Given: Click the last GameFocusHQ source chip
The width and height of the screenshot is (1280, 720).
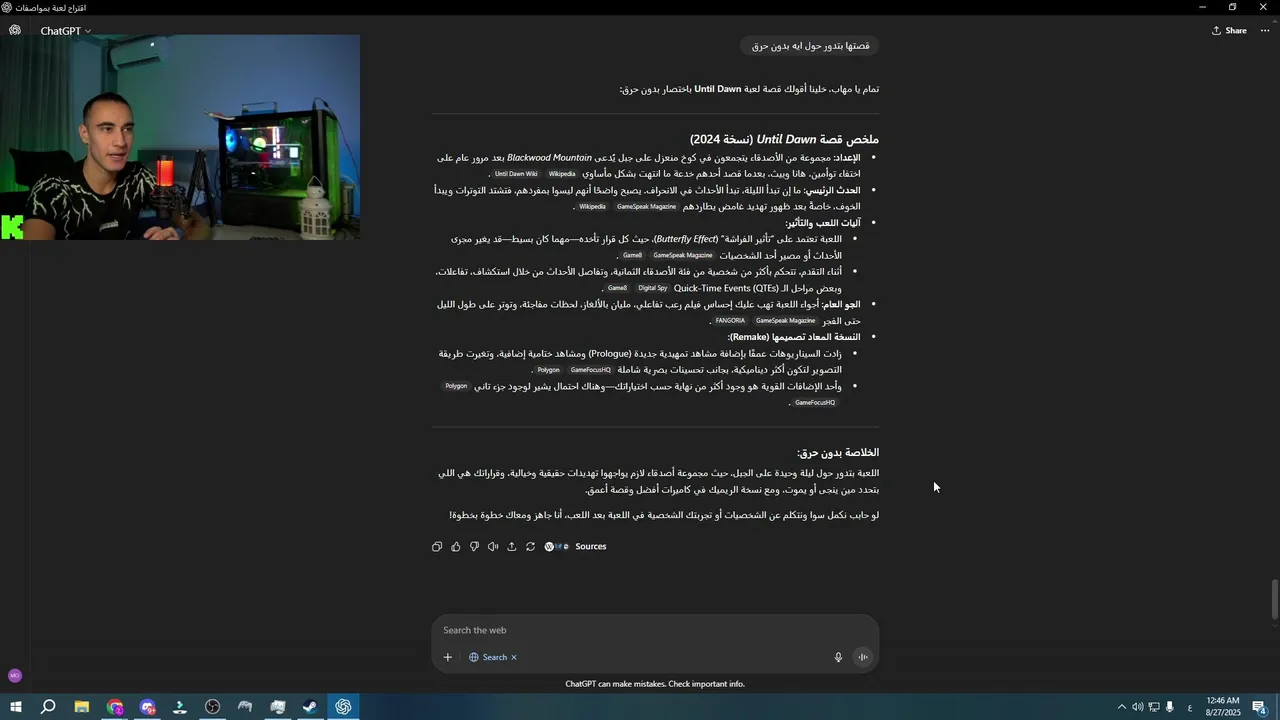Looking at the screenshot, I should (x=815, y=403).
